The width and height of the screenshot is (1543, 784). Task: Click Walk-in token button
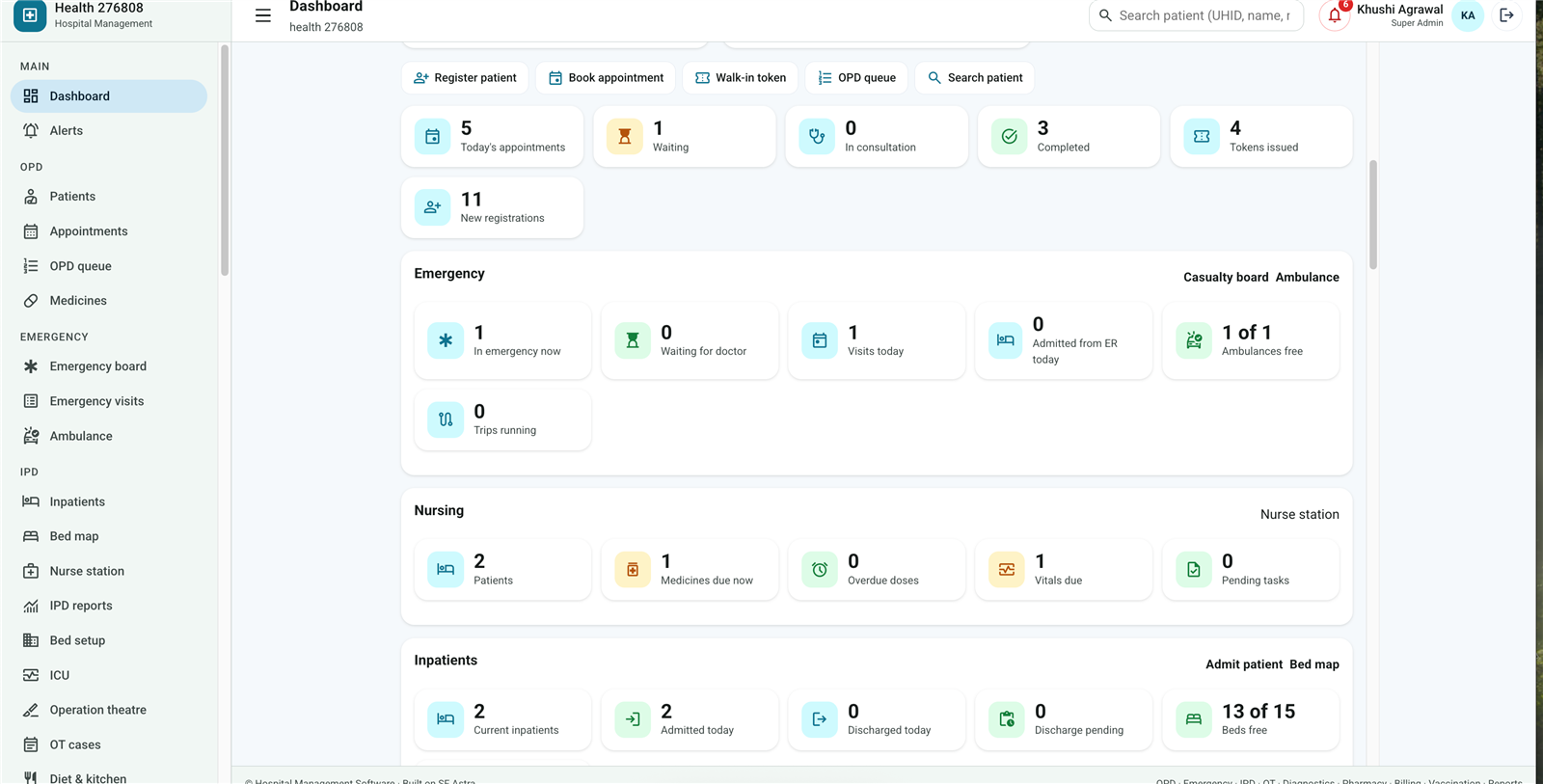coord(741,78)
